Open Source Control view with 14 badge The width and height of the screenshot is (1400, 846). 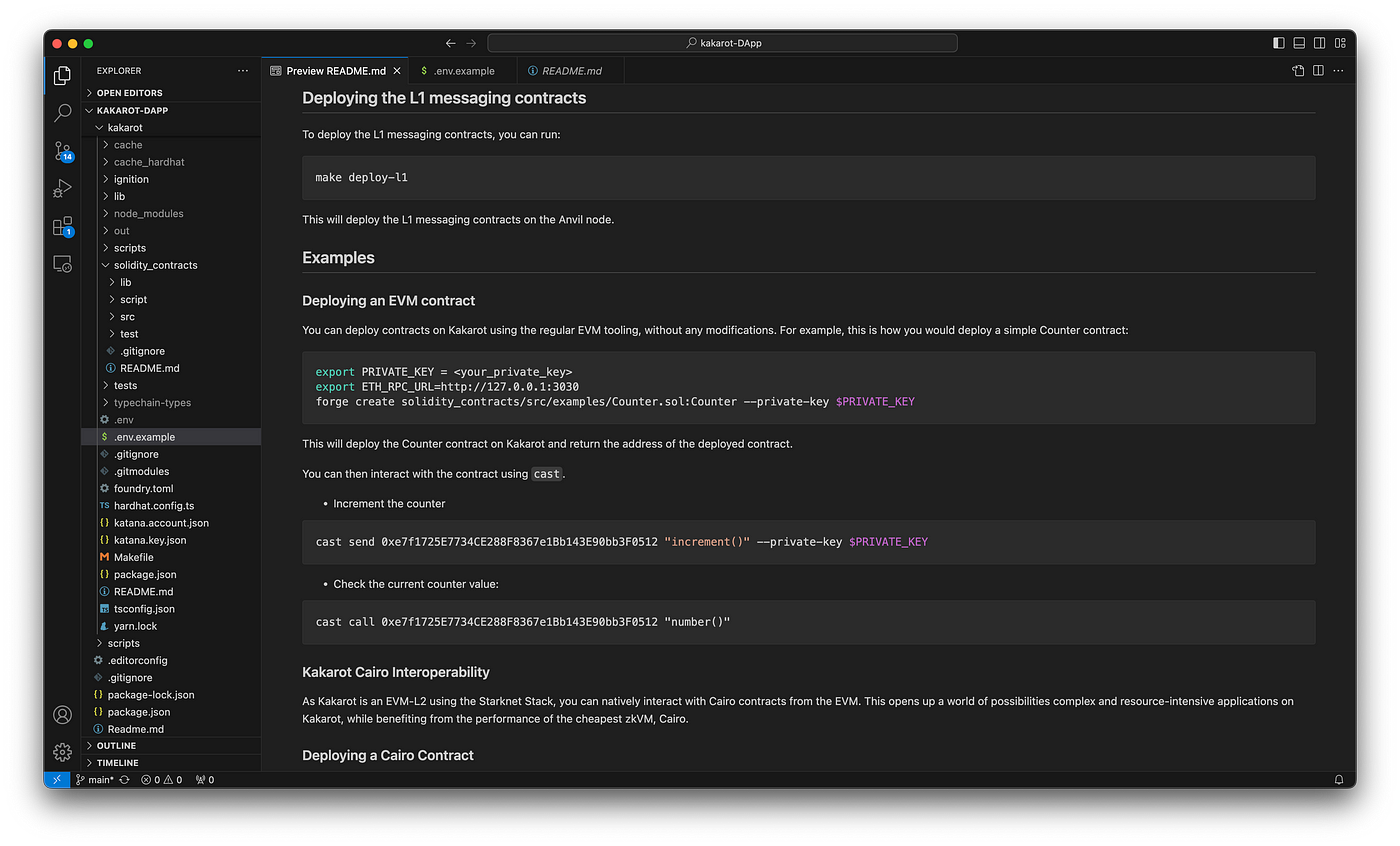[x=62, y=151]
